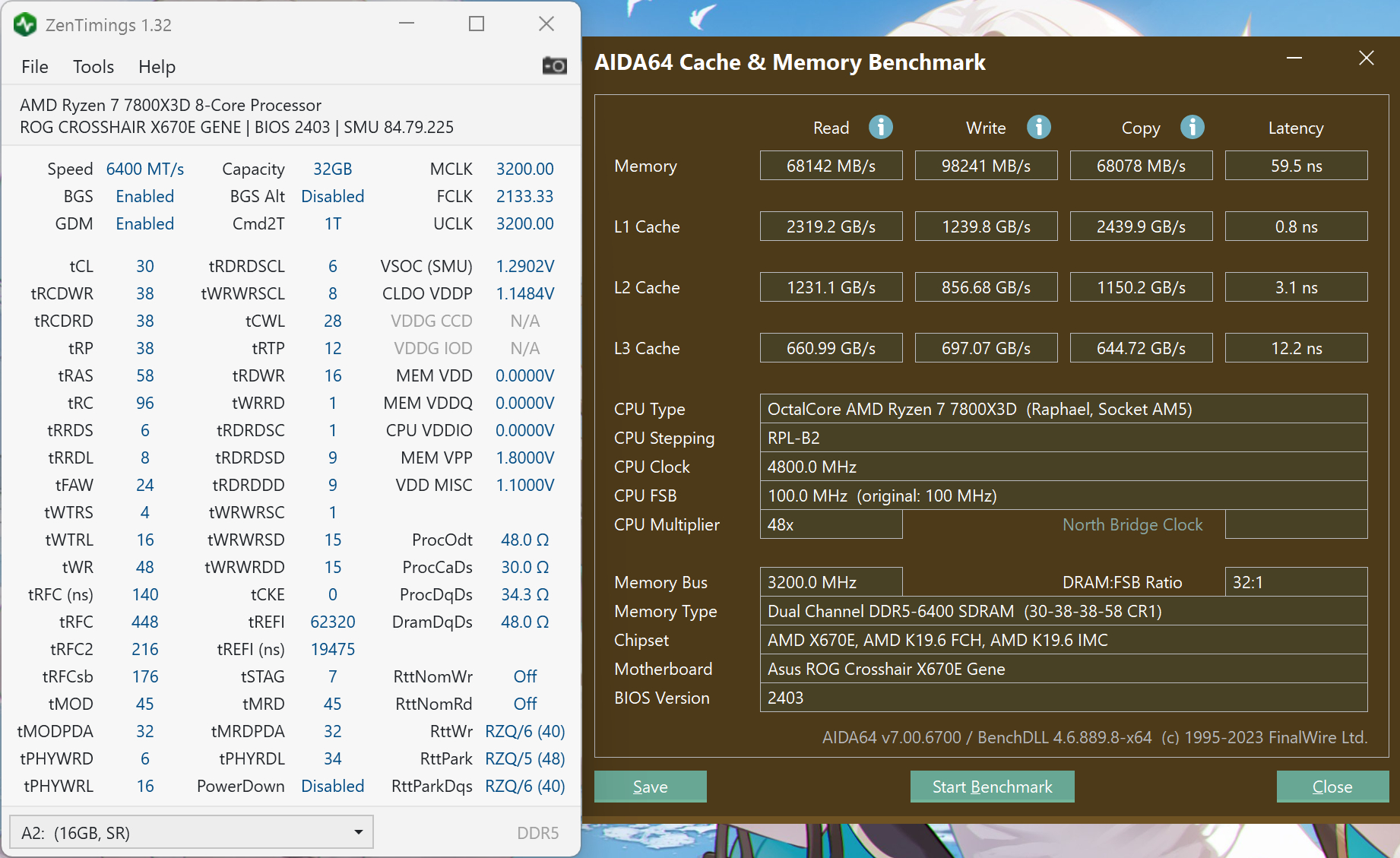1400x858 pixels.
Task: Click the Copy column info icon
Action: pyautogui.click(x=1193, y=127)
